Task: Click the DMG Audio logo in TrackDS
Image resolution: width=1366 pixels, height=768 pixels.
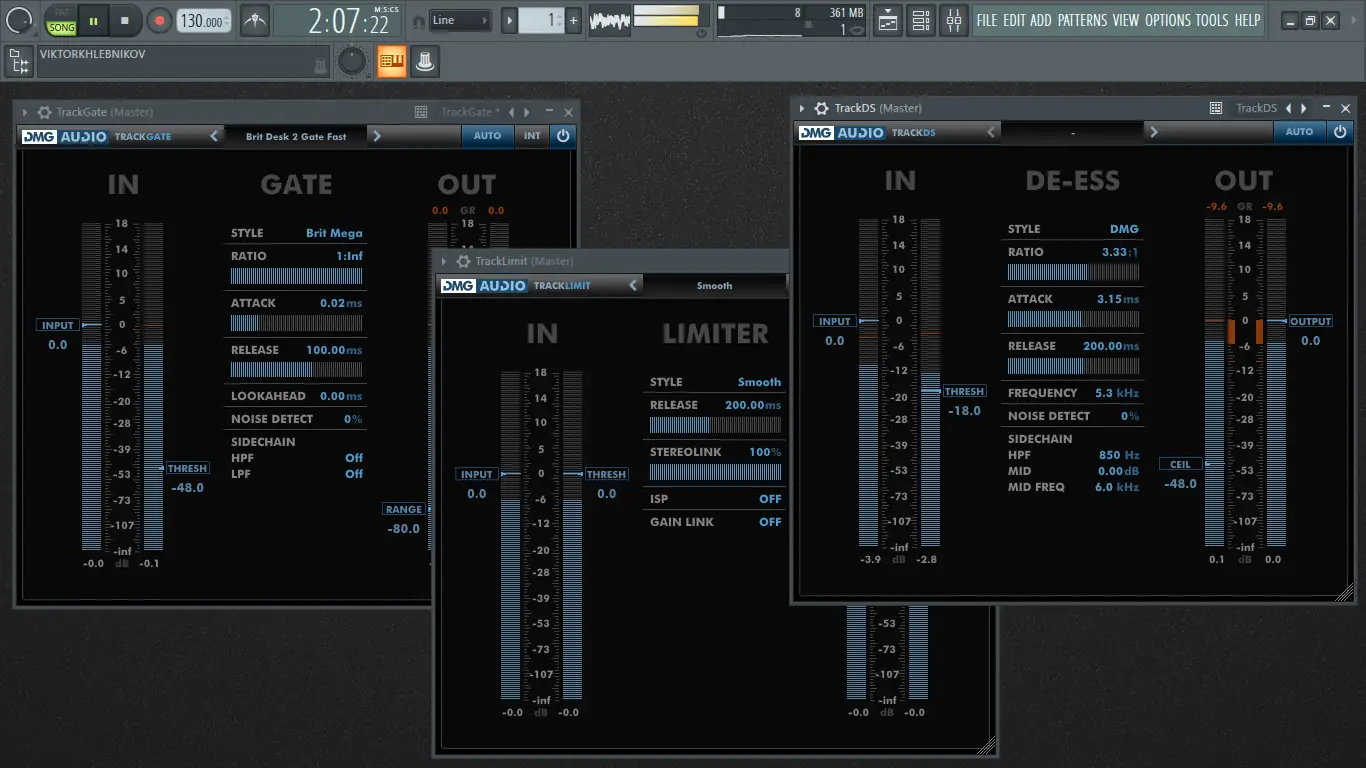Action: [841, 132]
